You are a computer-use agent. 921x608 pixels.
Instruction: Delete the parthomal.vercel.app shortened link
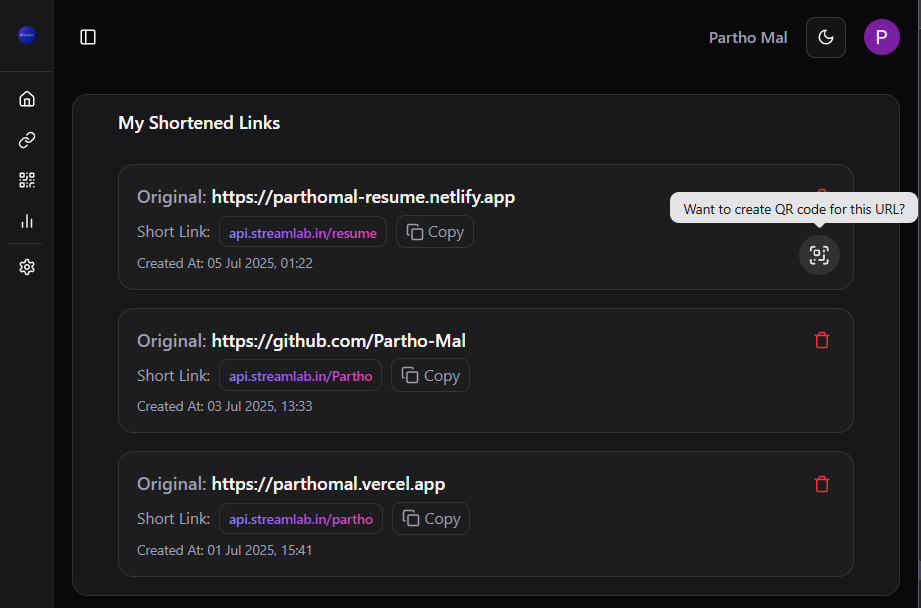coord(822,484)
